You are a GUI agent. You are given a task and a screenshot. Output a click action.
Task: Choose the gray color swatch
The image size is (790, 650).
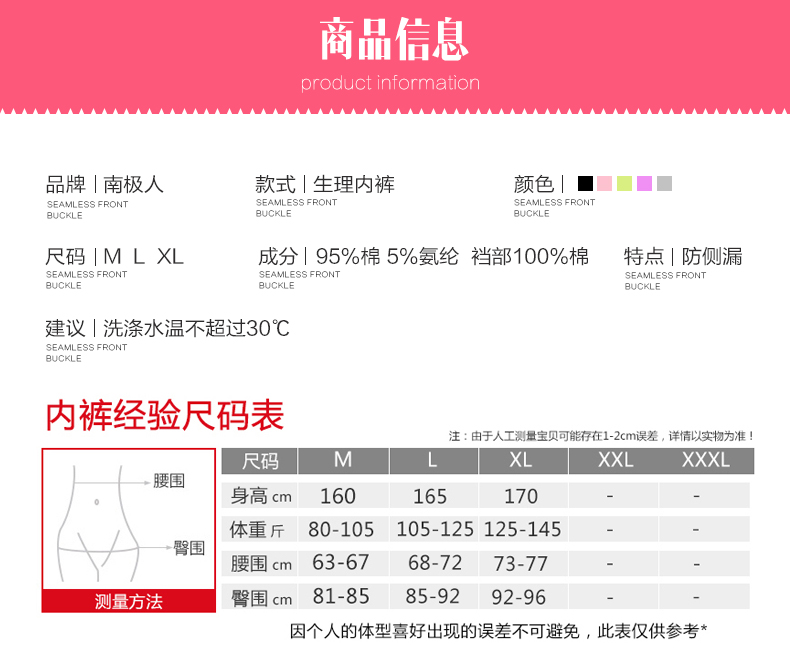(x=664, y=184)
